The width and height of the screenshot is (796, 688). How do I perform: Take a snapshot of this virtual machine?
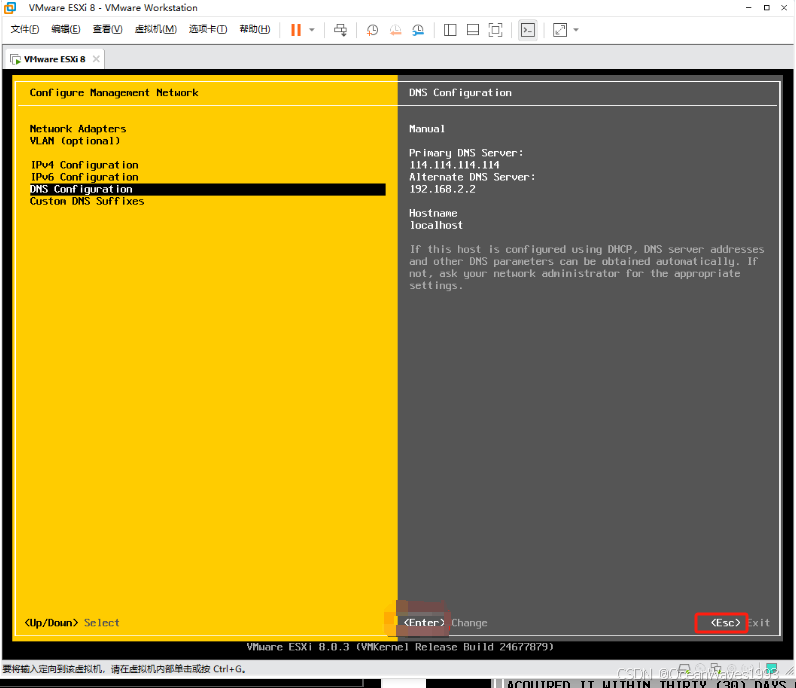coord(372,30)
